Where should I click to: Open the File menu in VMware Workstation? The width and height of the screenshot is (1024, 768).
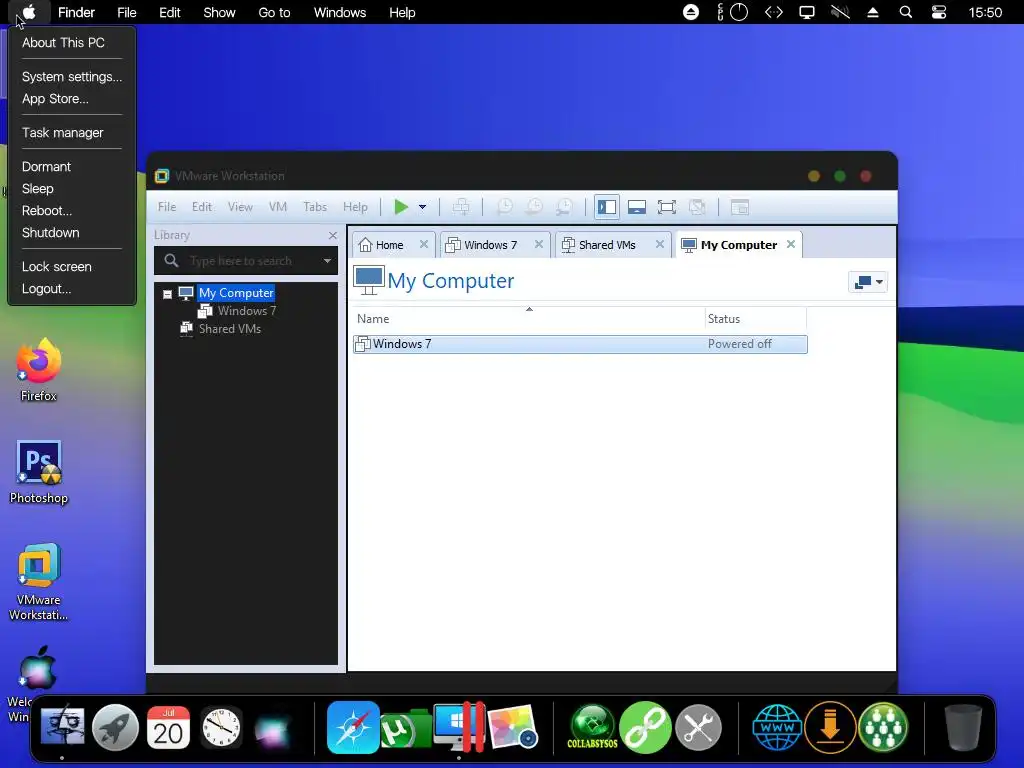(167, 206)
